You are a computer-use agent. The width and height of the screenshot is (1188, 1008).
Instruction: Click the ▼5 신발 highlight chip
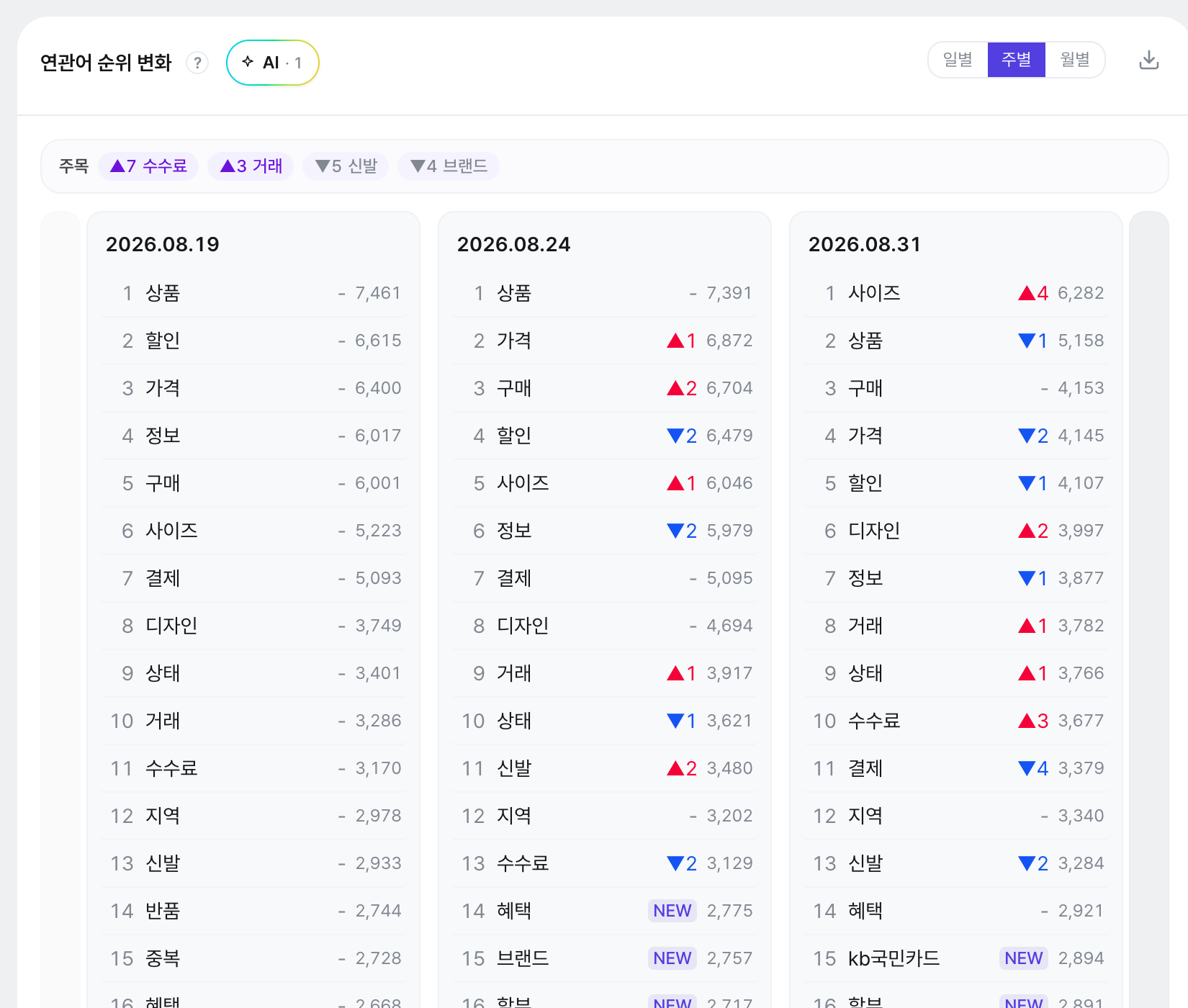click(x=346, y=166)
